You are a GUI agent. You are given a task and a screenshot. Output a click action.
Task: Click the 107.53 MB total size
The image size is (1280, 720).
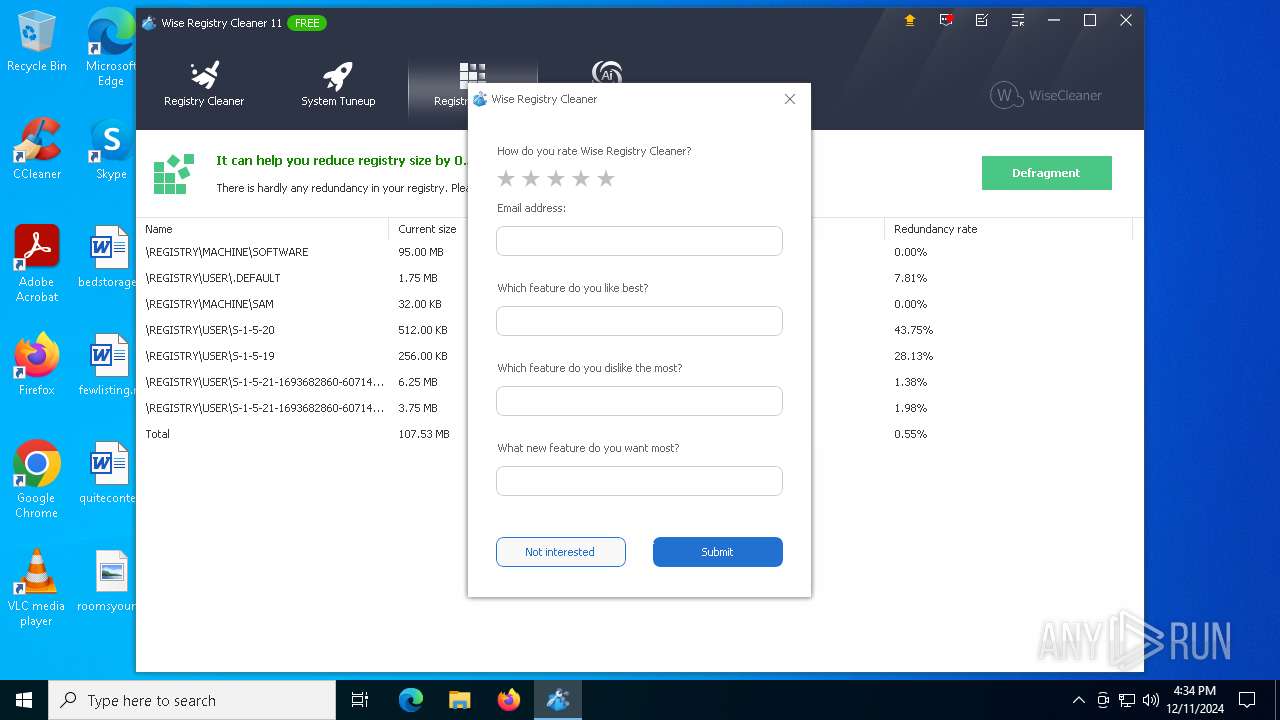424,434
